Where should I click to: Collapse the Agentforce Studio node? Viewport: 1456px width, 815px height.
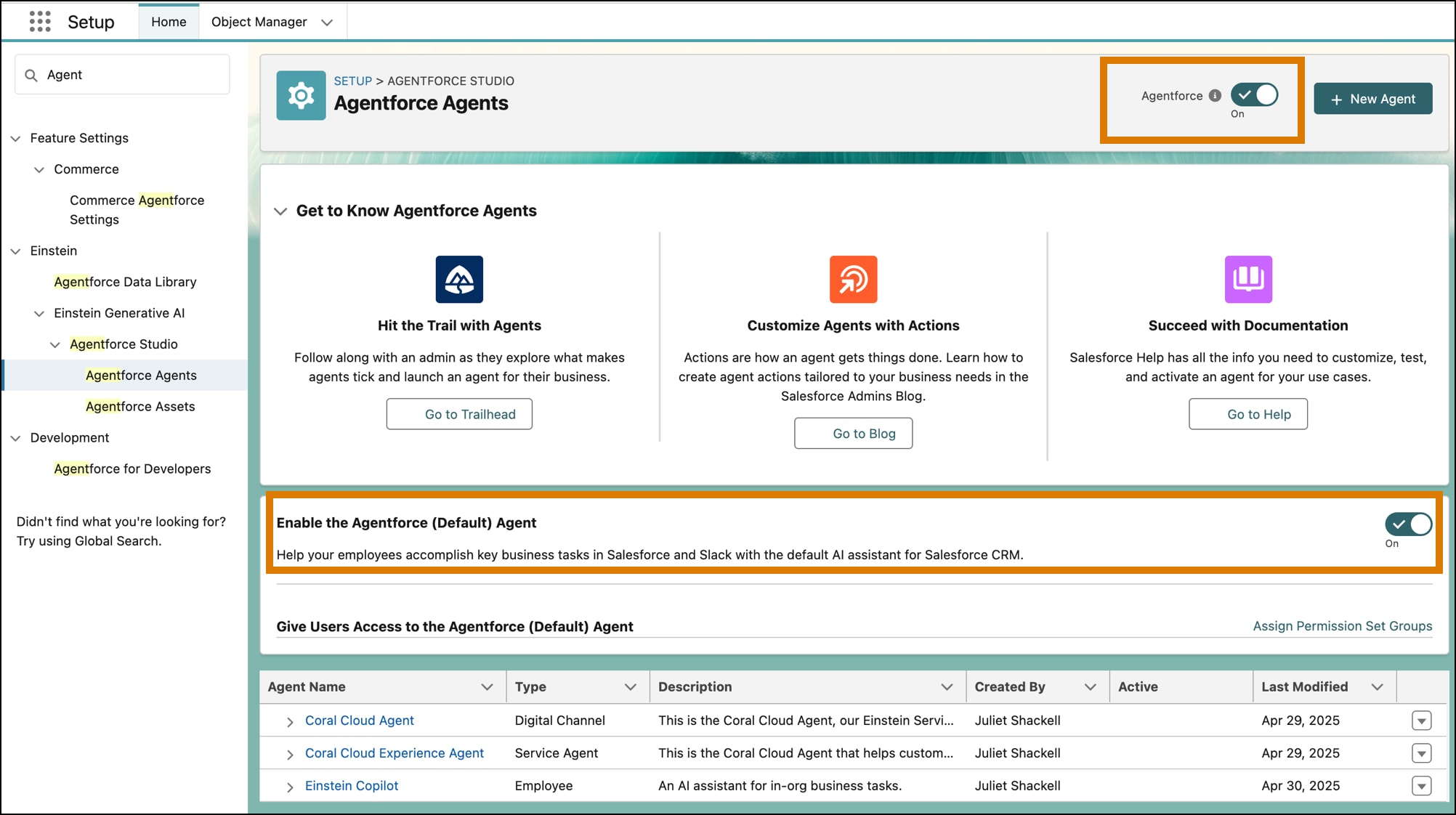point(55,344)
